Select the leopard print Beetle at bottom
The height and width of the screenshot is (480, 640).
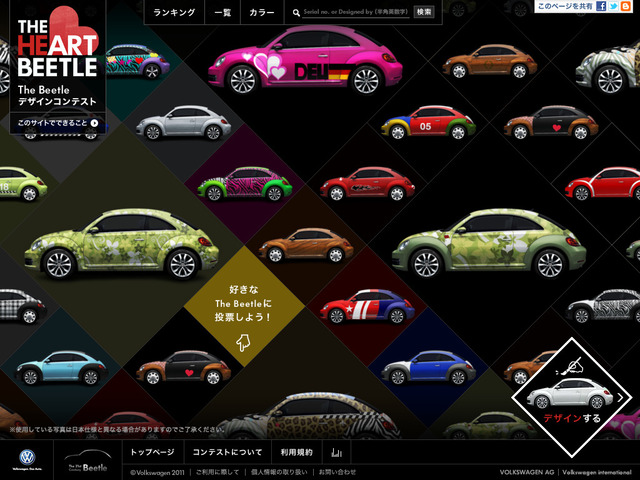[305, 416]
